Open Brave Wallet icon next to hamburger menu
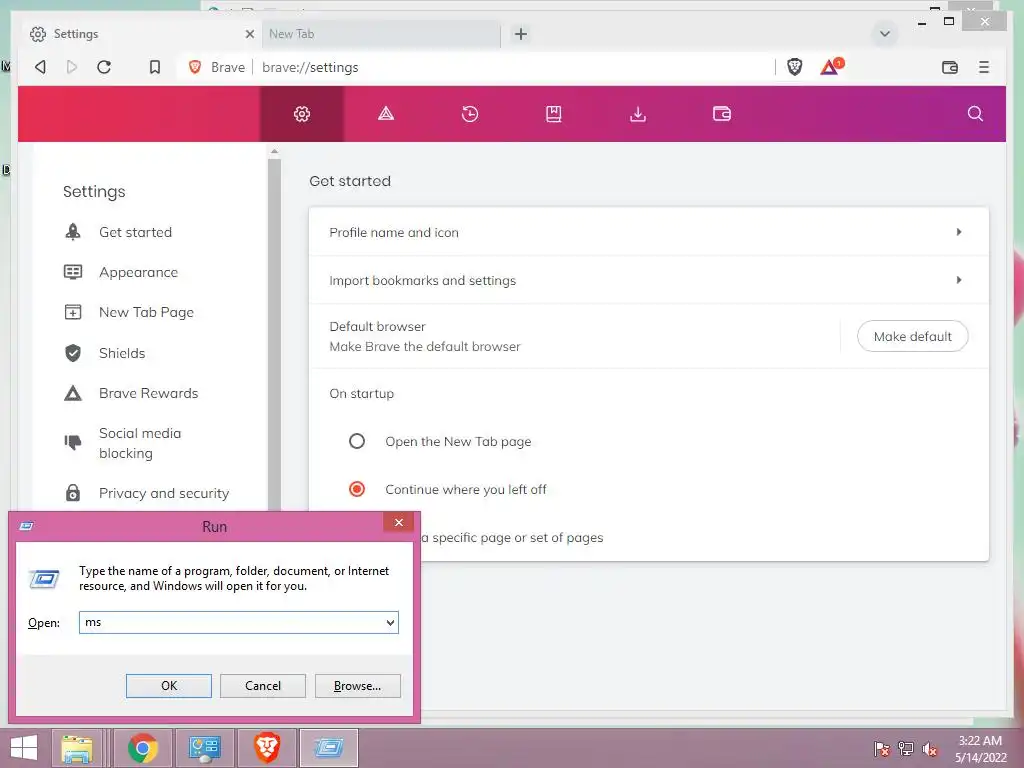 click(950, 67)
